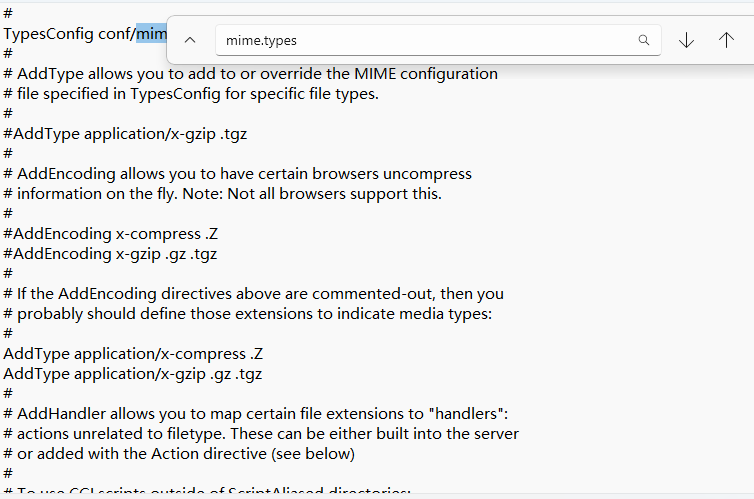Click the line 'or added with the Action directive'
Image resolution: width=754 pixels, height=499 pixels.
(x=179, y=454)
